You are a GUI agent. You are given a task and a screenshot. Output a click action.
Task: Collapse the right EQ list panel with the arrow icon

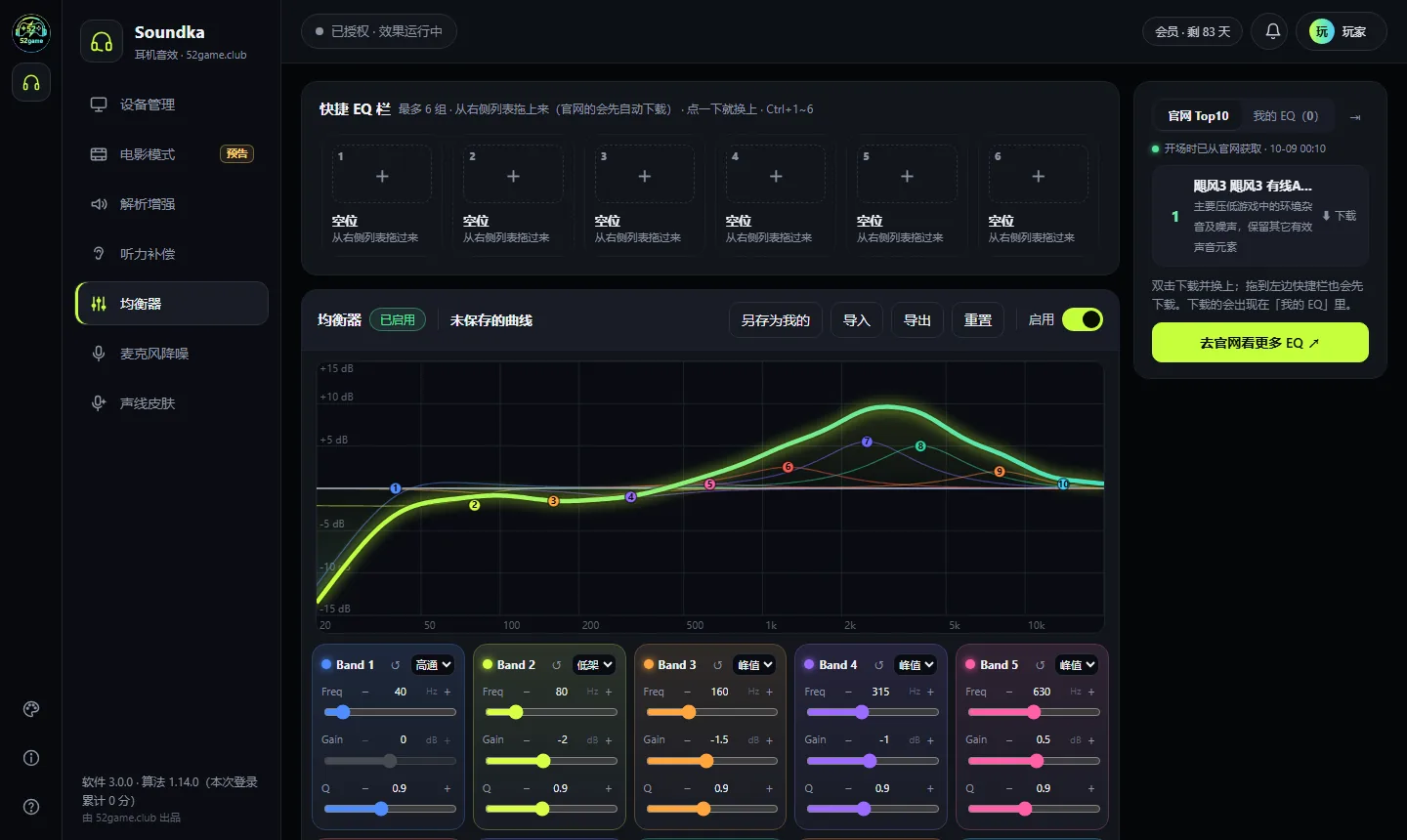(1355, 117)
